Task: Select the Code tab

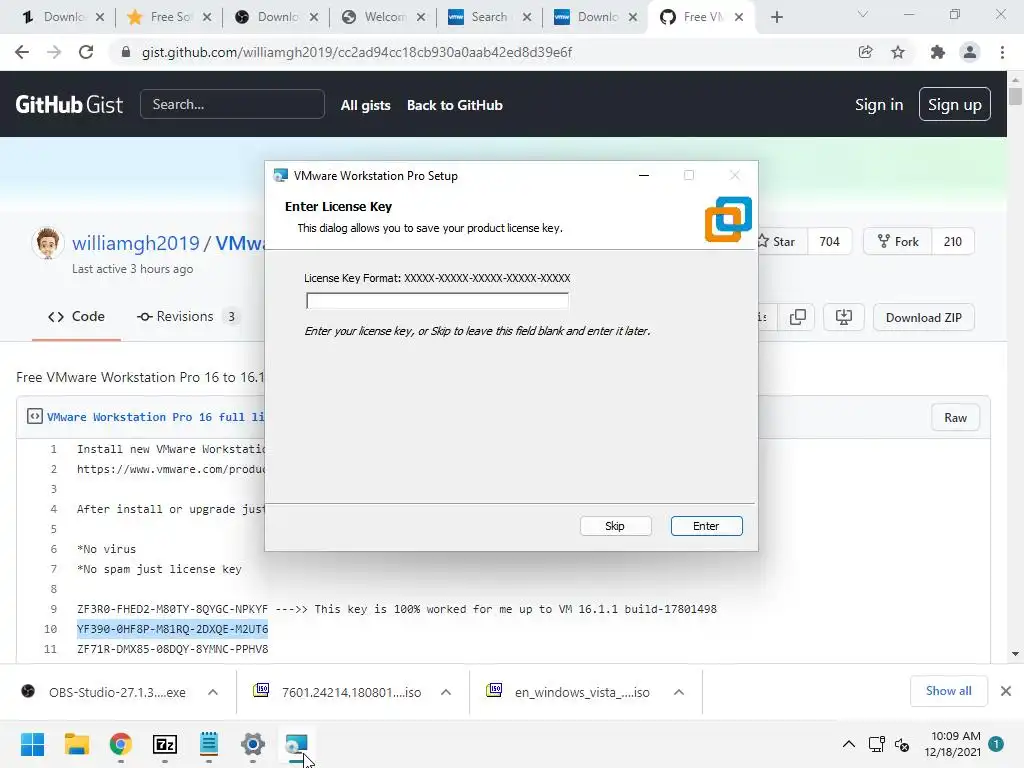Action: [76, 317]
